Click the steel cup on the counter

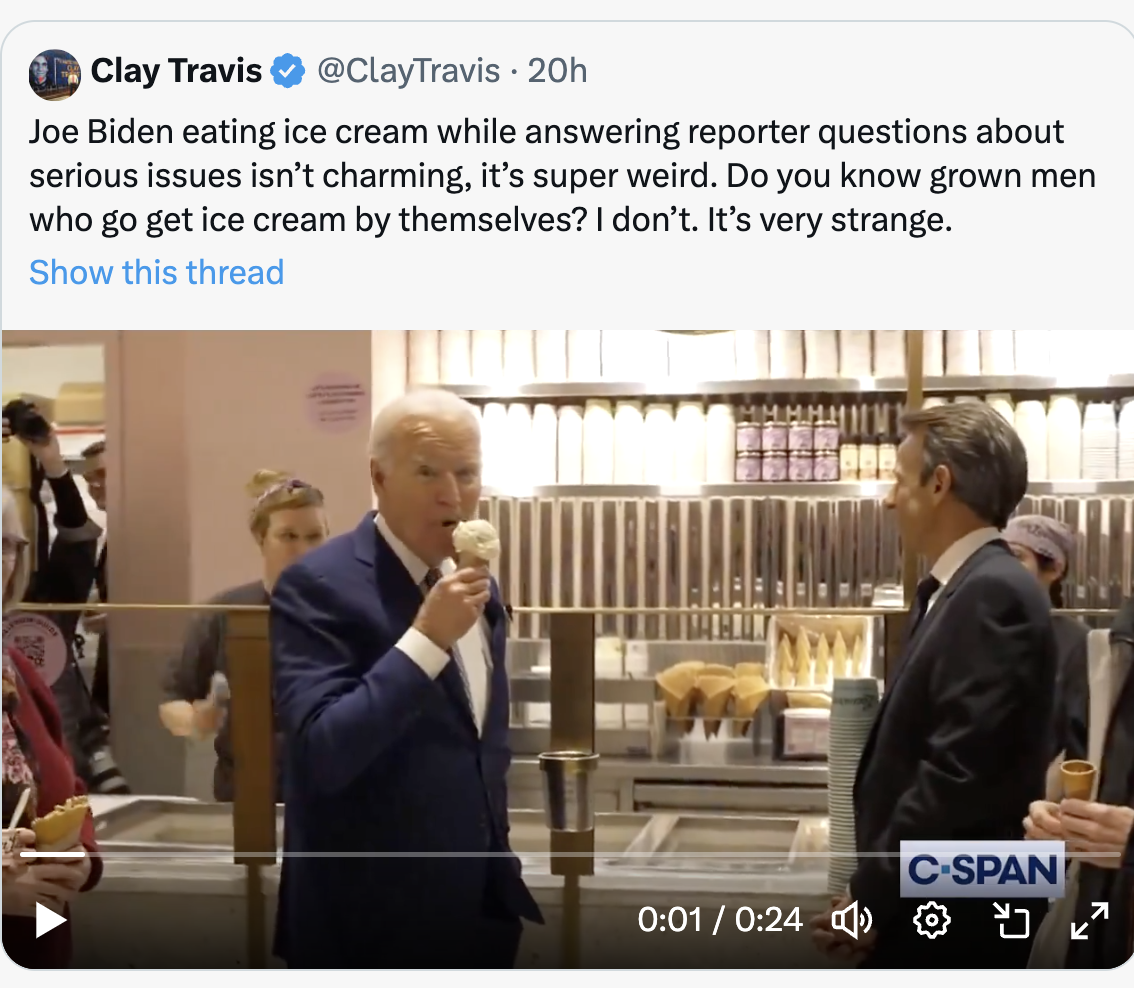(x=567, y=792)
